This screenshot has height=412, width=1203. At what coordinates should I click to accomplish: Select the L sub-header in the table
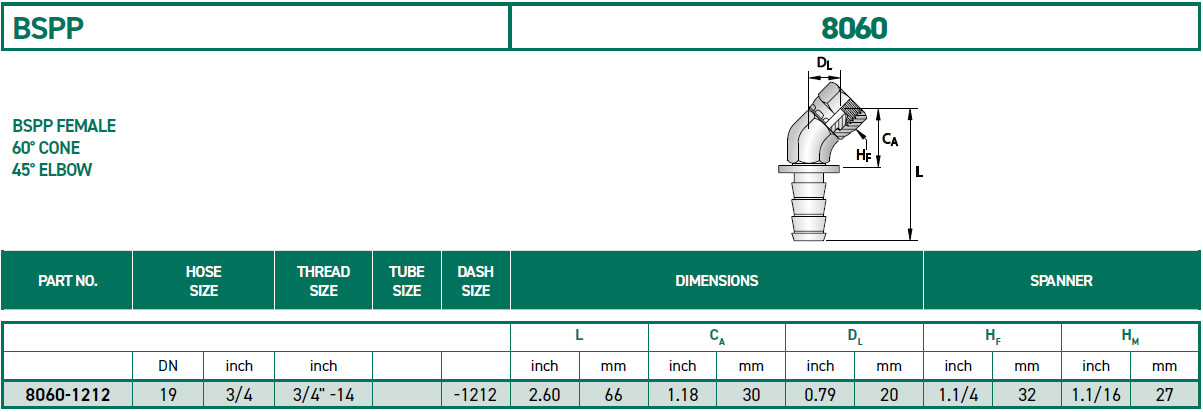(579, 337)
